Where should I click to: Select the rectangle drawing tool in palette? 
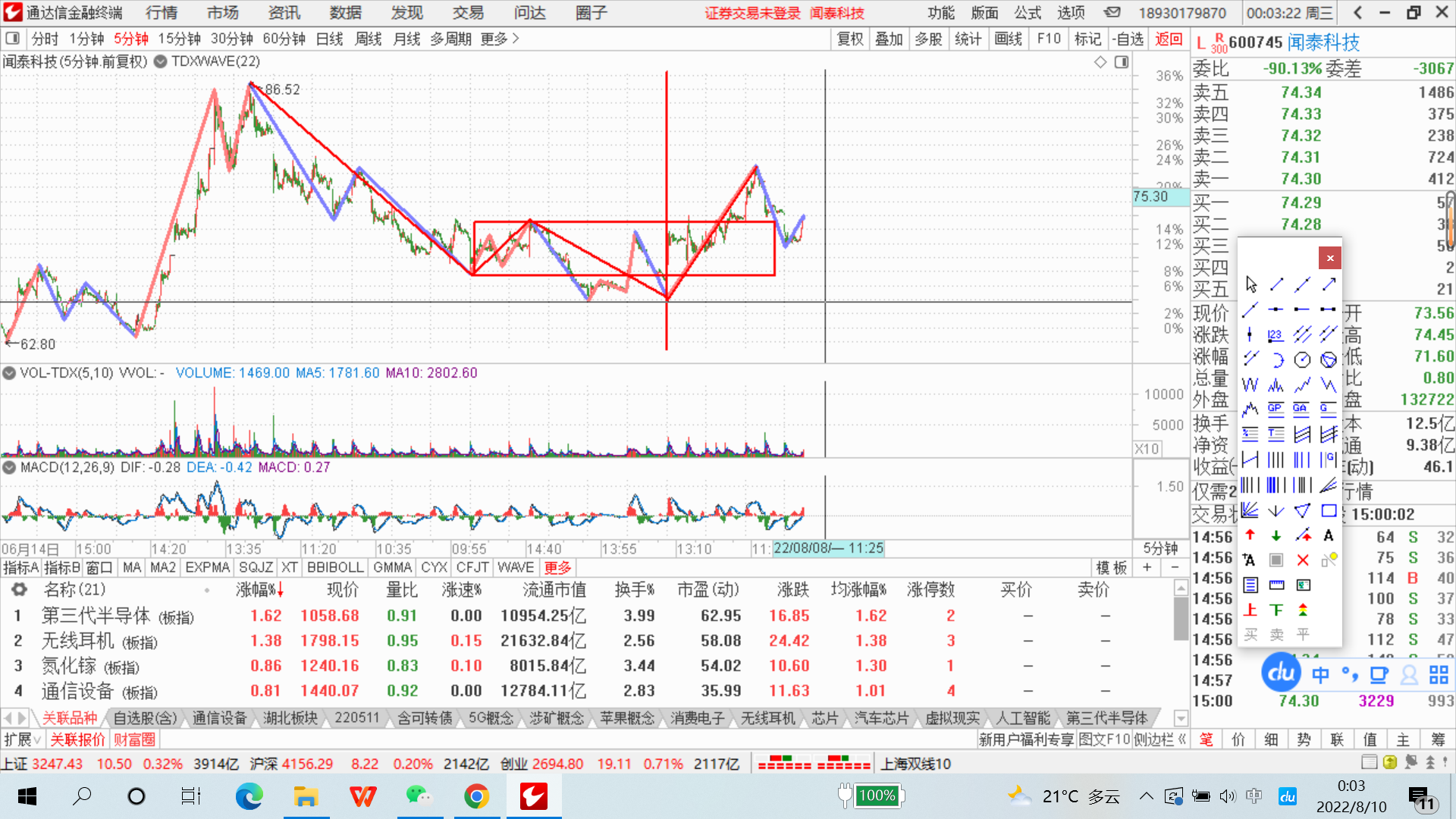[1329, 511]
